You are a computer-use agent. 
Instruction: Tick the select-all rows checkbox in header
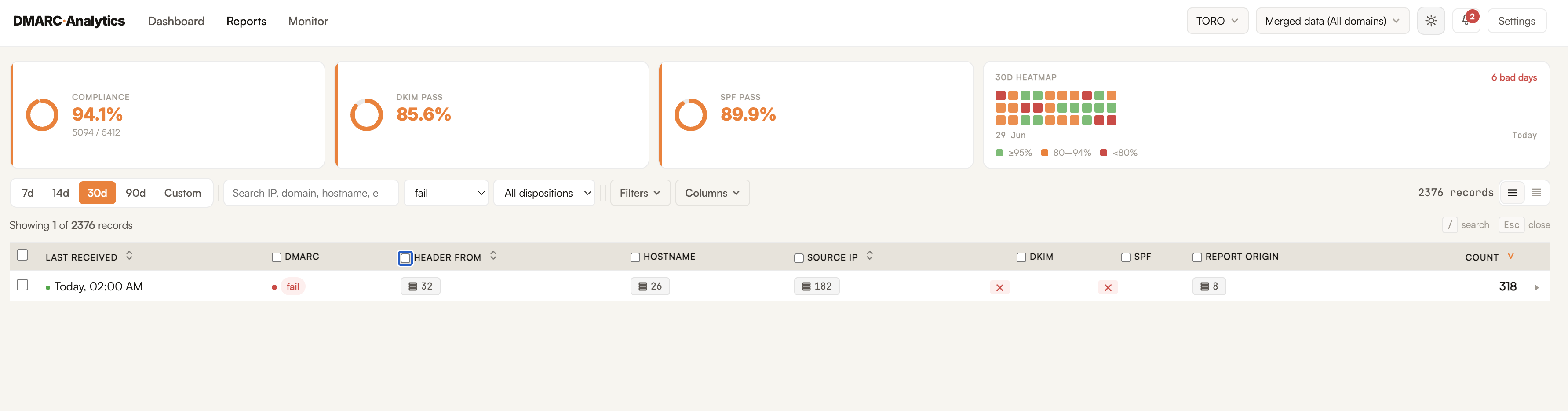(x=22, y=255)
